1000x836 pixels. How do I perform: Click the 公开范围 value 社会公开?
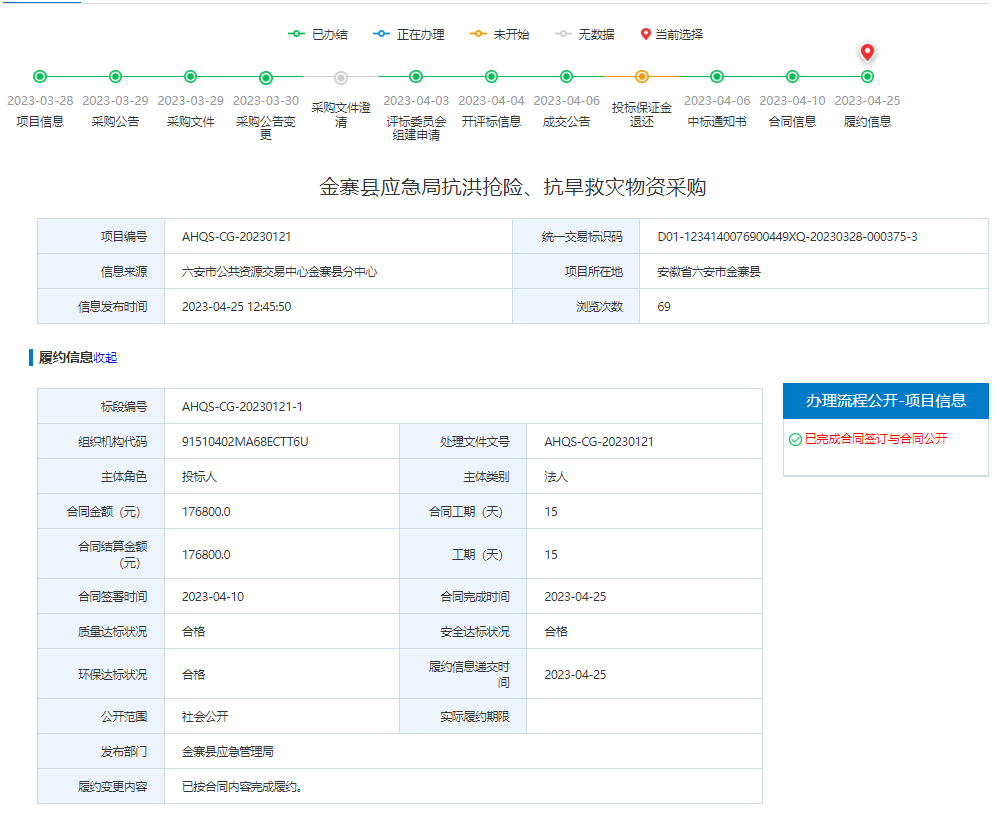point(205,717)
